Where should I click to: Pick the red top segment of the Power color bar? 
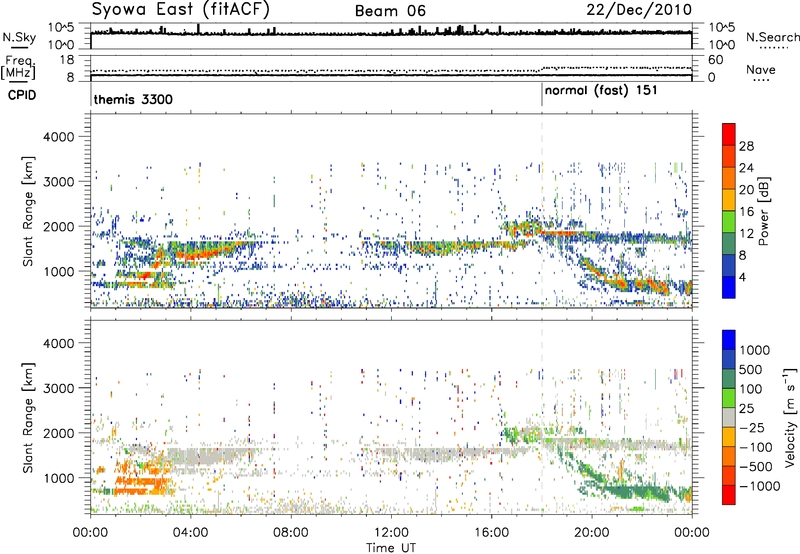(x=729, y=134)
